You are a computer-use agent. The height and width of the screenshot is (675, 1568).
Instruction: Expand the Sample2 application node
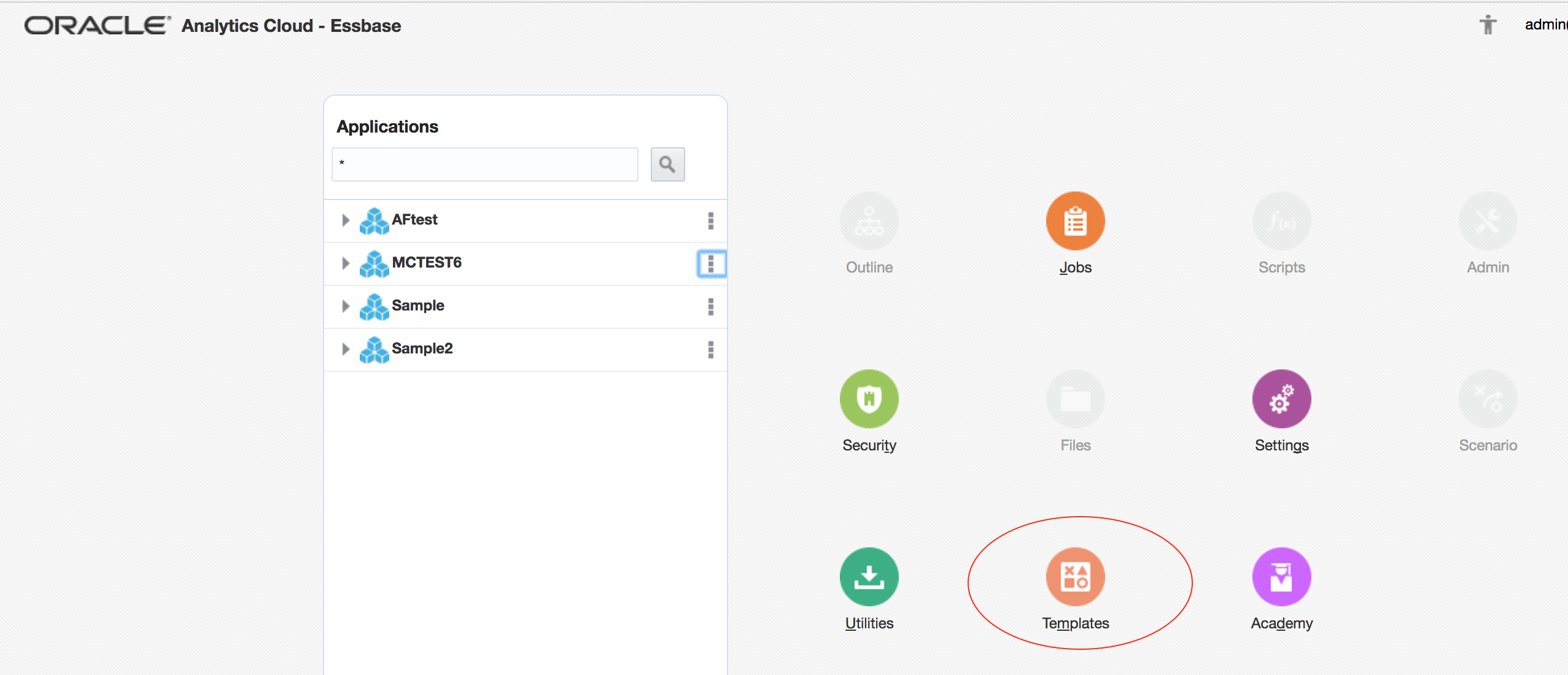[346, 349]
